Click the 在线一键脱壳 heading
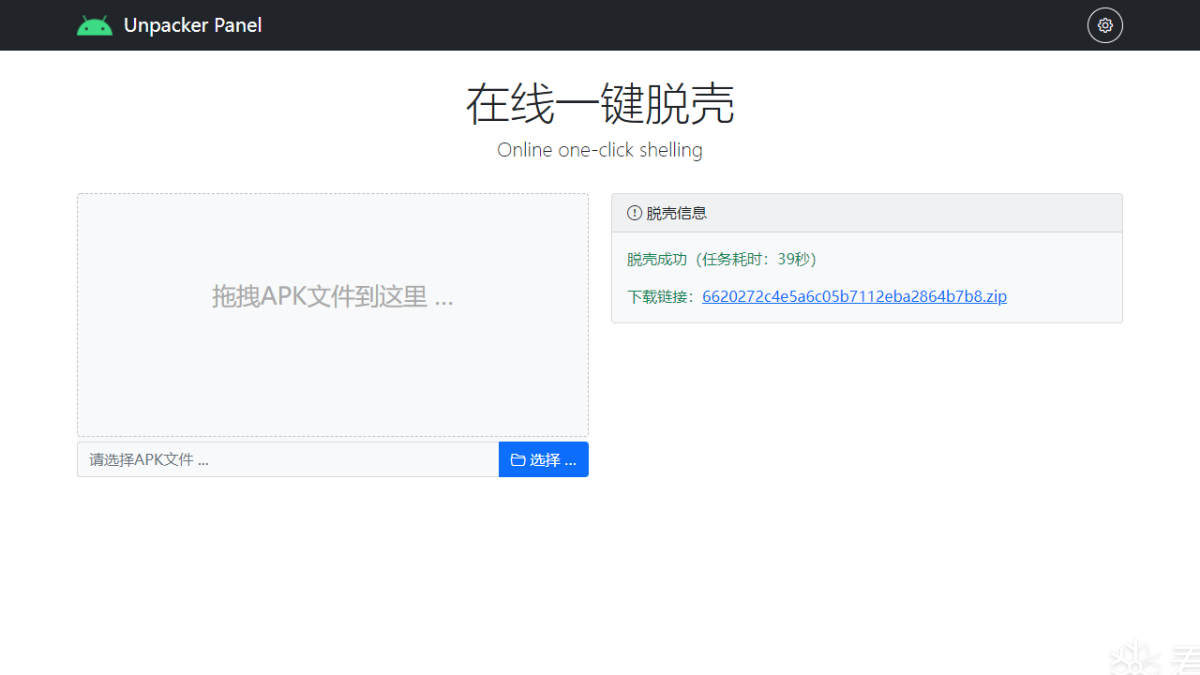The height and width of the screenshot is (675, 1200). tap(600, 104)
